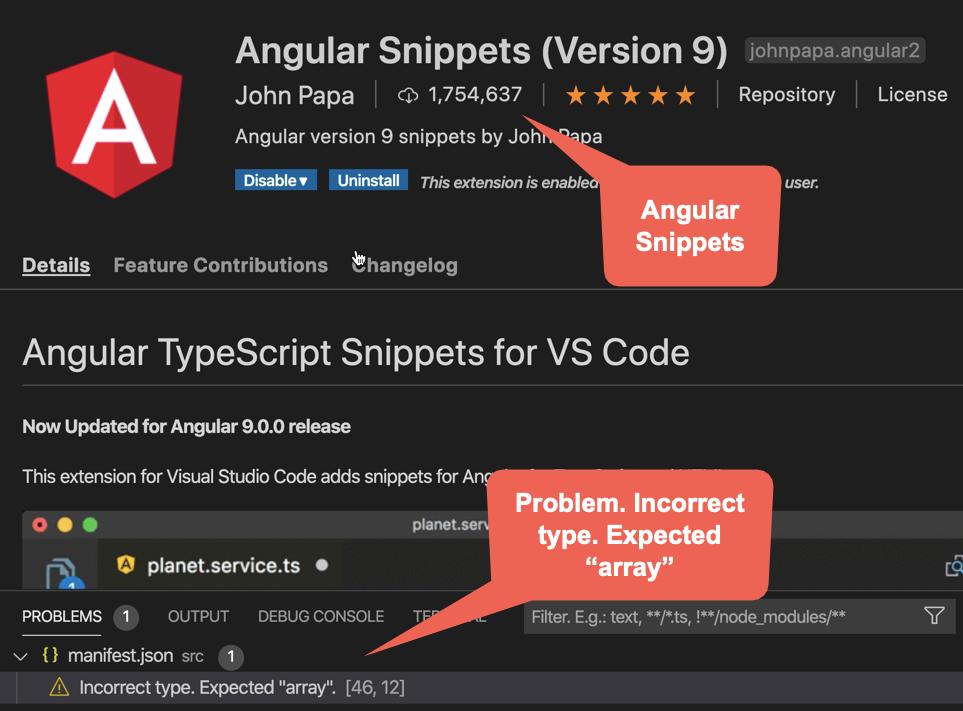The height and width of the screenshot is (711, 963).
Task: Click the Explorer files icon in the preview image
Action: [x=63, y=573]
